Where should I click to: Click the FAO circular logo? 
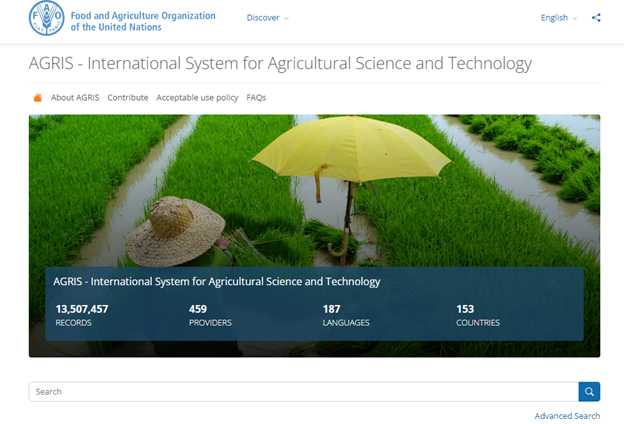click(x=47, y=18)
